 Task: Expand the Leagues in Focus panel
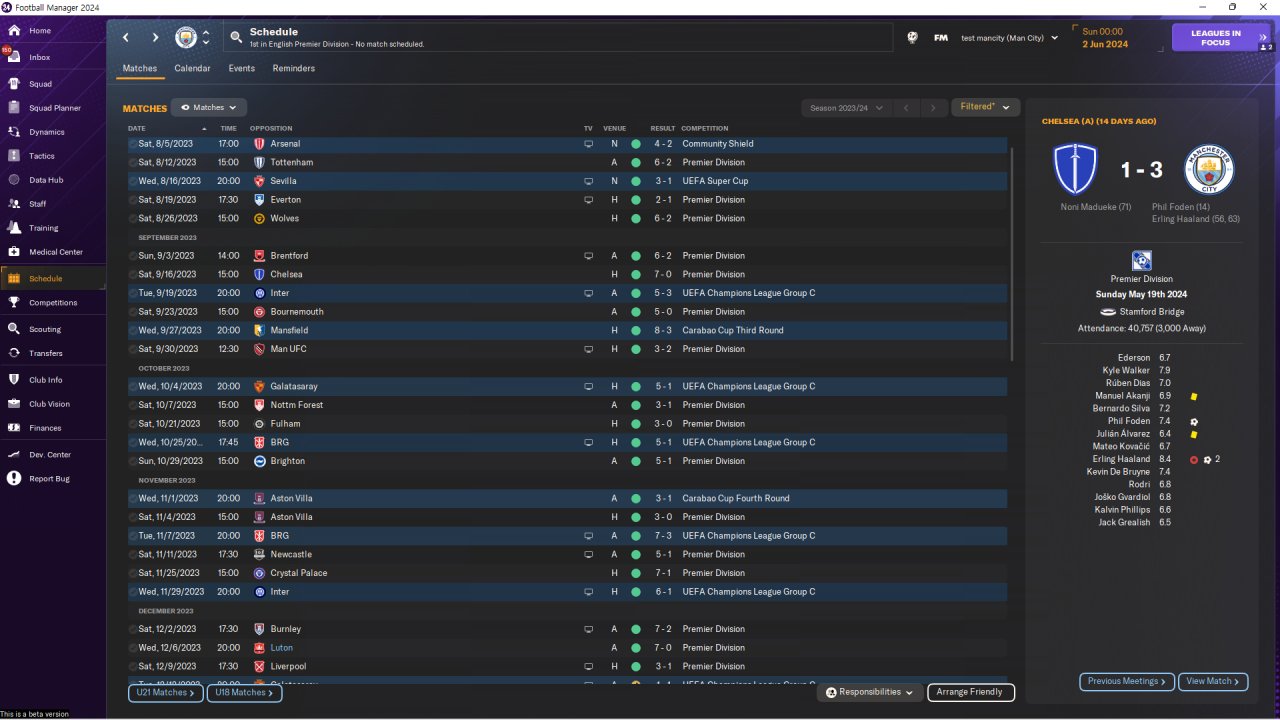click(1222, 38)
